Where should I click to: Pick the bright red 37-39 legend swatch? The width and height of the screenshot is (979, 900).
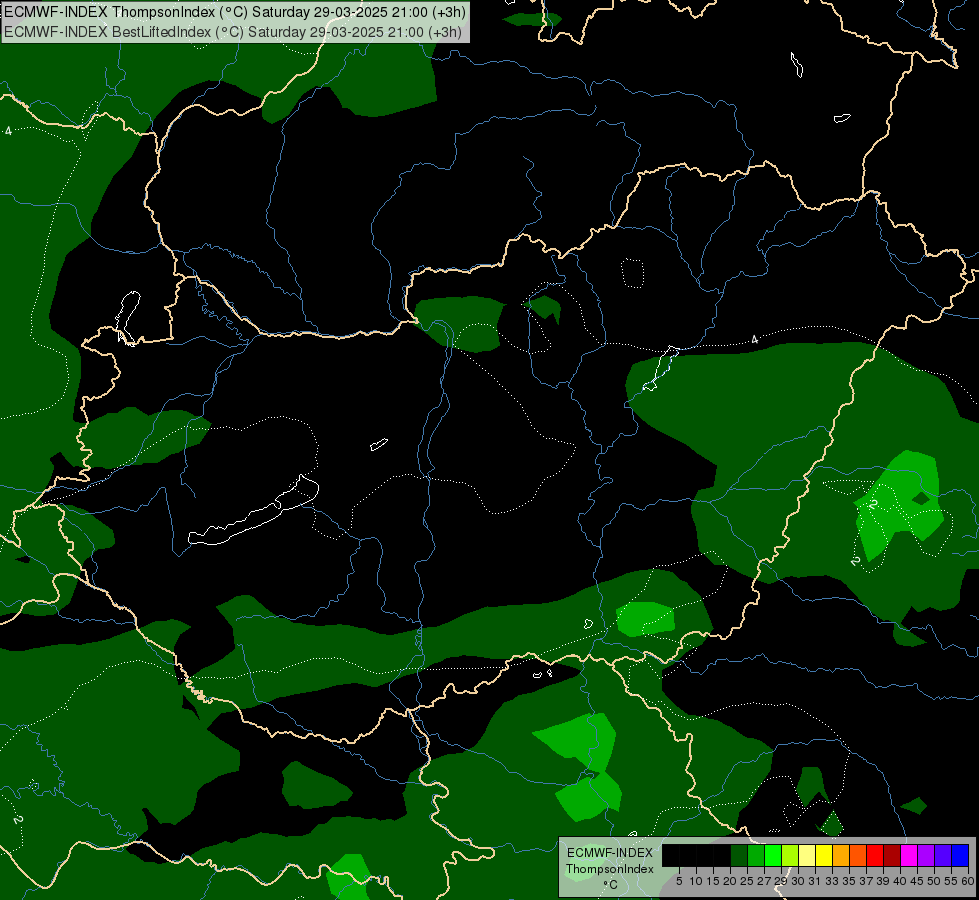click(875, 855)
